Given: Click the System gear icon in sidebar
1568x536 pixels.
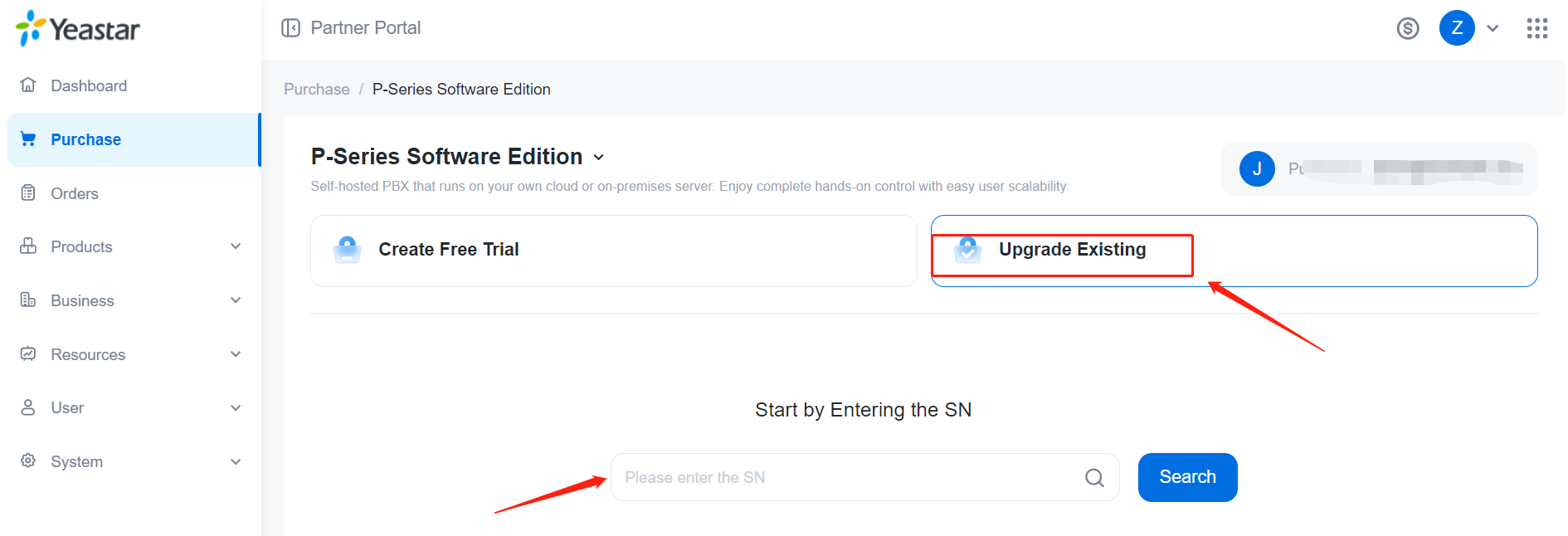Looking at the screenshot, I should pos(28,461).
